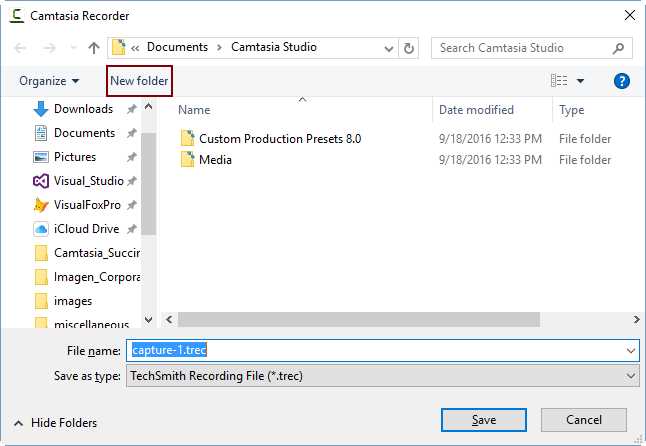The height and width of the screenshot is (446, 646).
Task: Click the Camtasia Studio breadcrumb segment
Action: pos(274,47)
